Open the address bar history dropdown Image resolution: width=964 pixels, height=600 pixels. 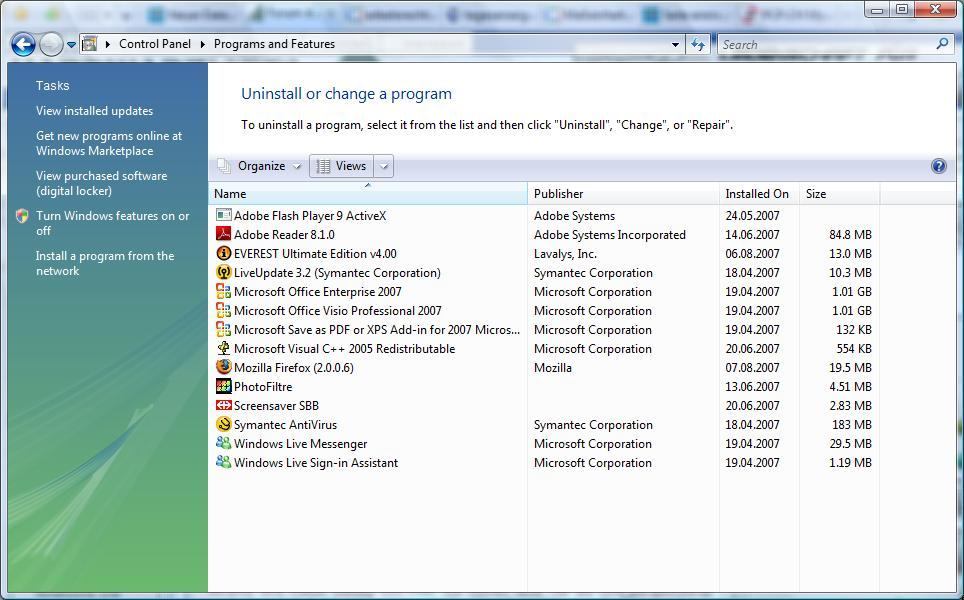tap(675, 44)
